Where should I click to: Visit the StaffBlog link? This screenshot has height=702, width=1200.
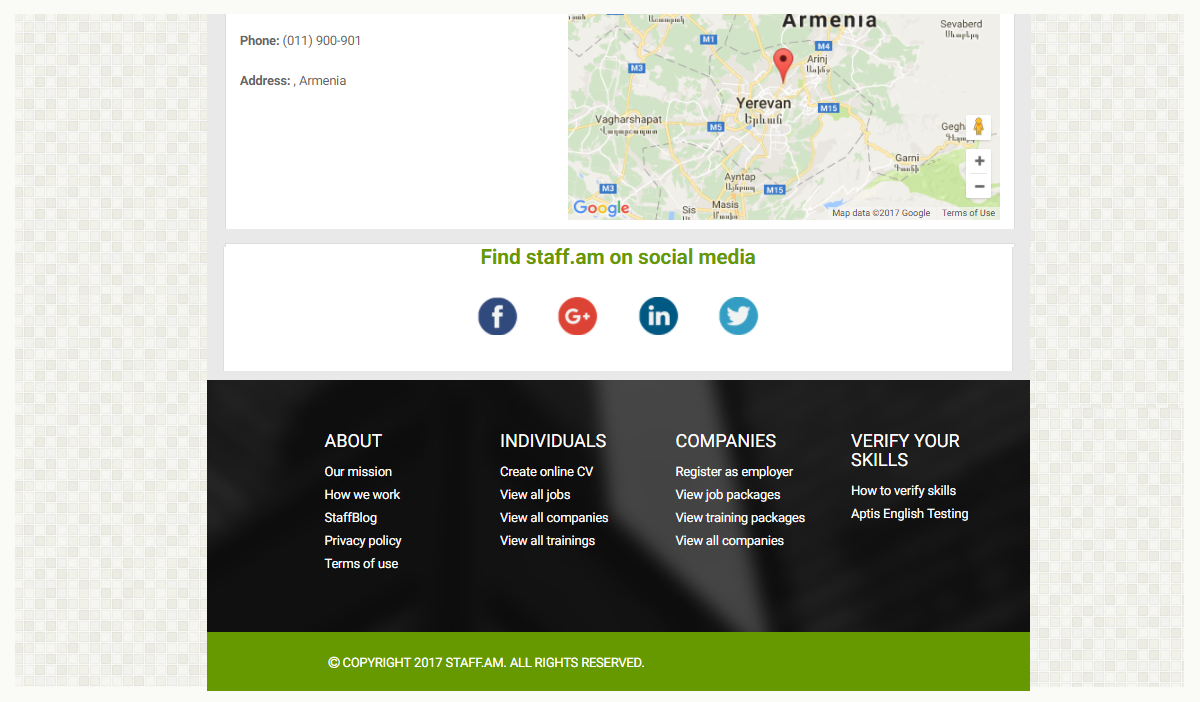point(351,518)
